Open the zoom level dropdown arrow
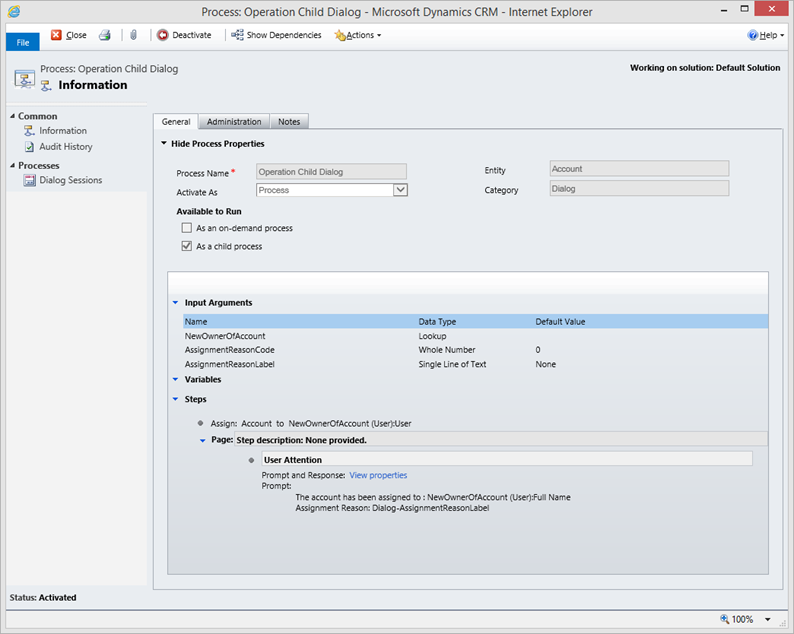This screenshot has height=634, width=794. click(768, 619)
